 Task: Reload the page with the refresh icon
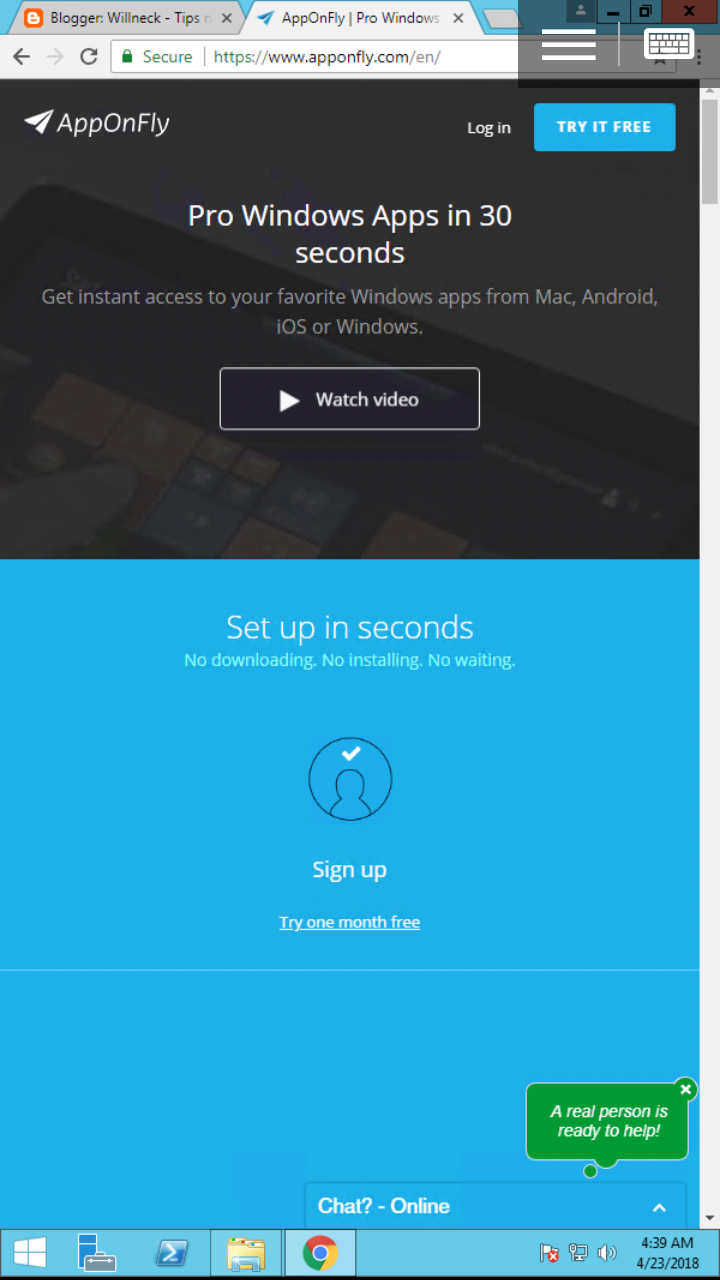(89, 57)
